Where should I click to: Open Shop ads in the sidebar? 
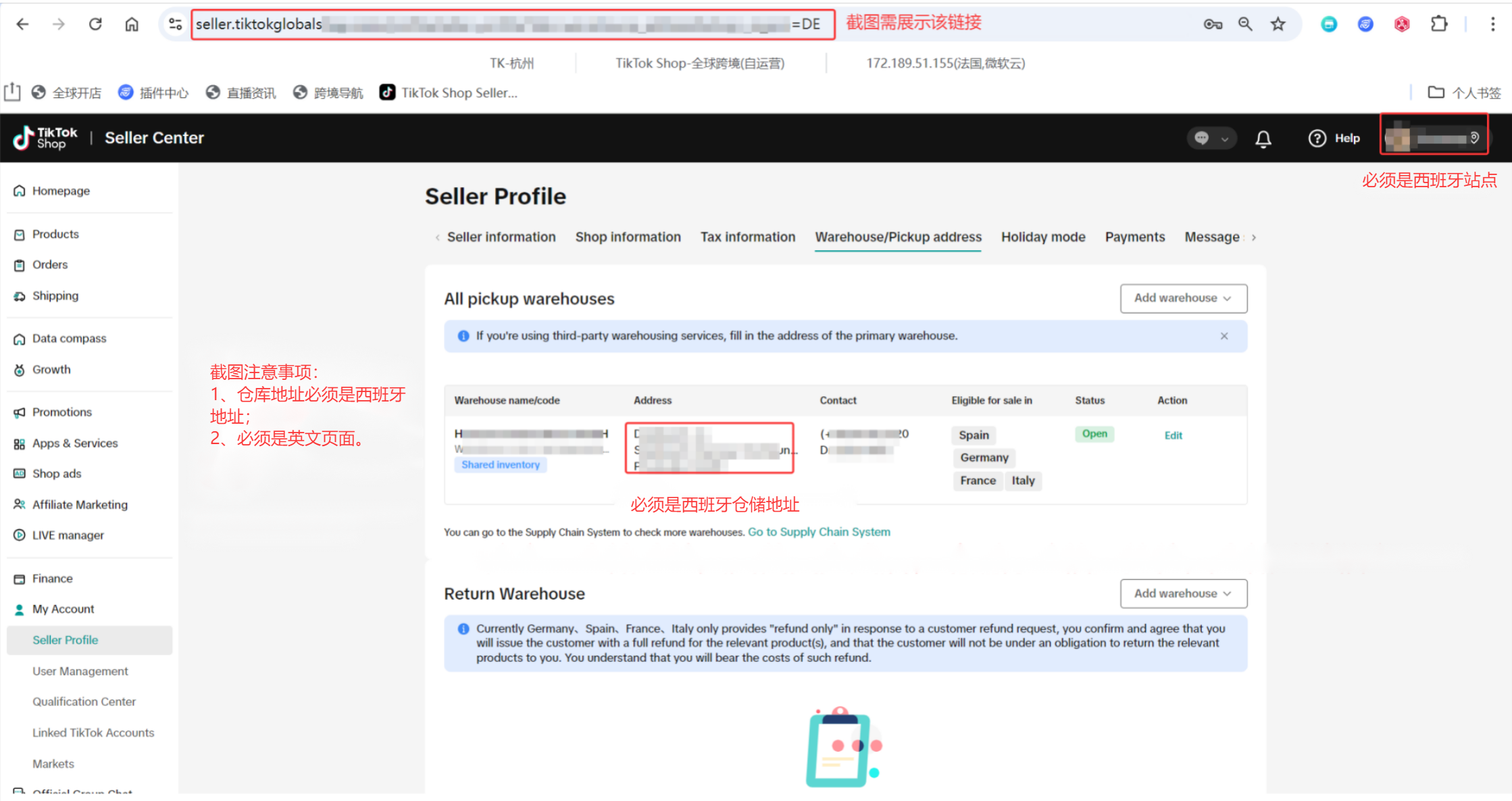point(57,474)
